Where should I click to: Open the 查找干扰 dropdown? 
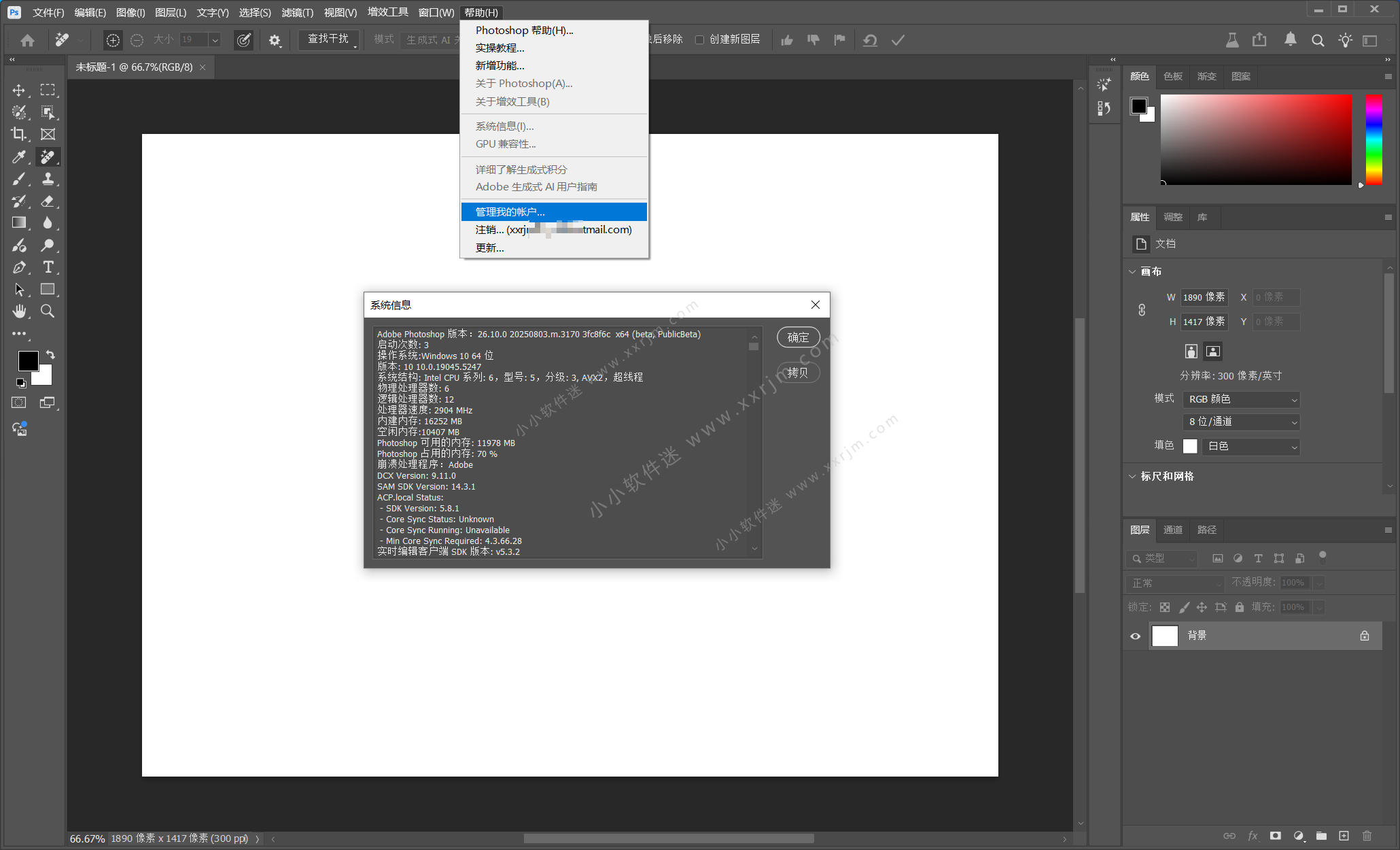[x=329, y=39]
